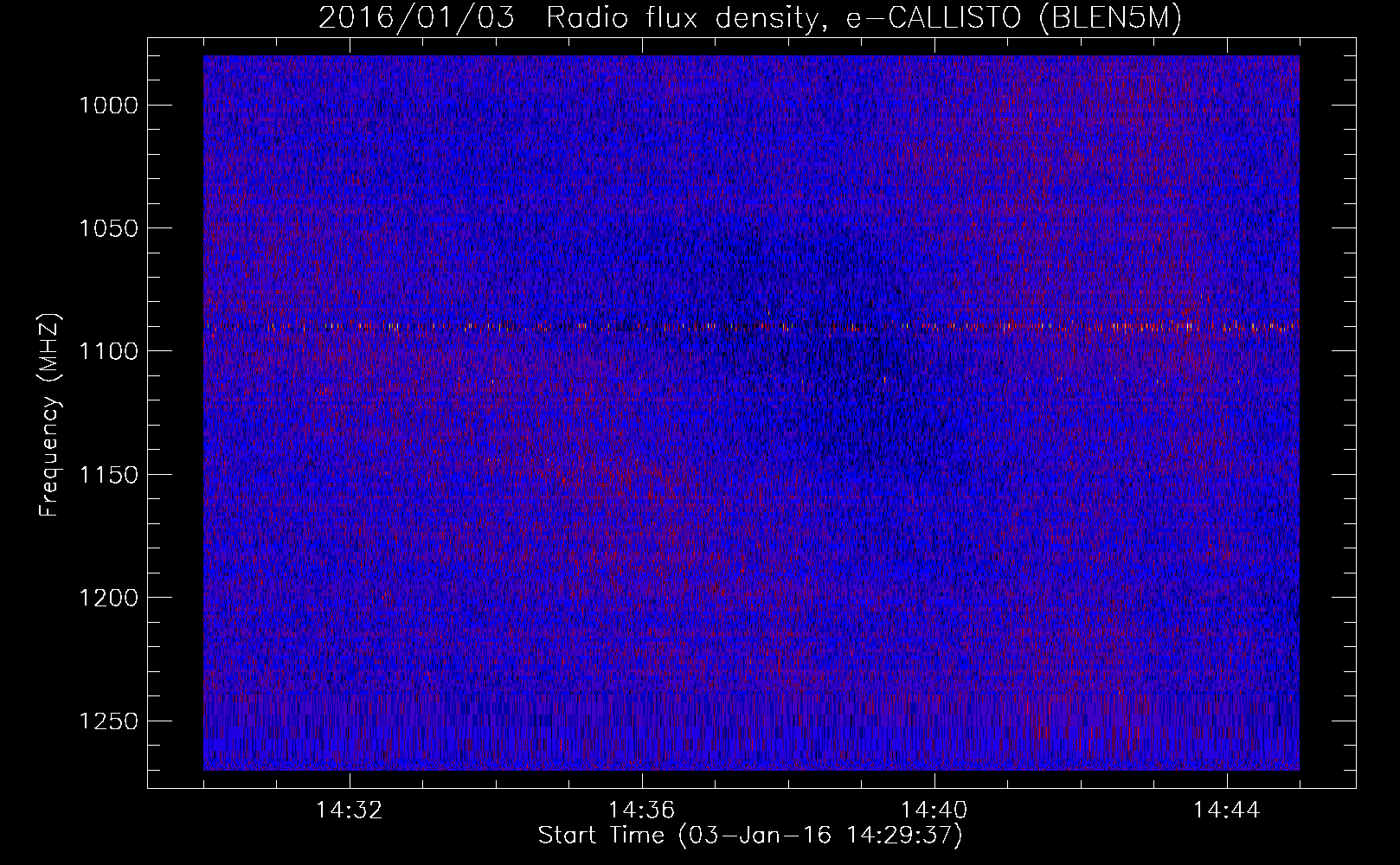Click the 1000 frequency tick label
The width and height of the screenshot is (1400, 865).
point(109,106)
